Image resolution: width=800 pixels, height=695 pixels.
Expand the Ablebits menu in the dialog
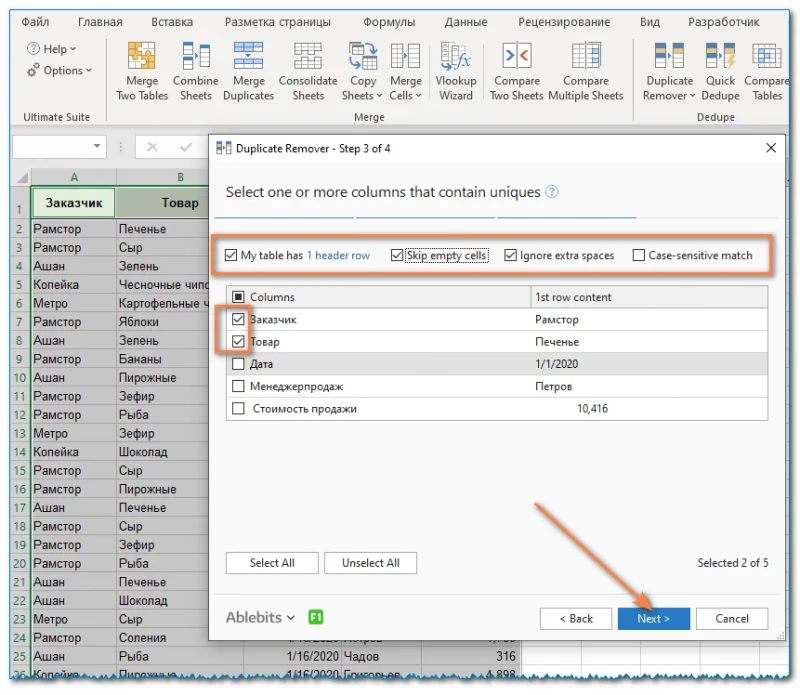point(258,618)
